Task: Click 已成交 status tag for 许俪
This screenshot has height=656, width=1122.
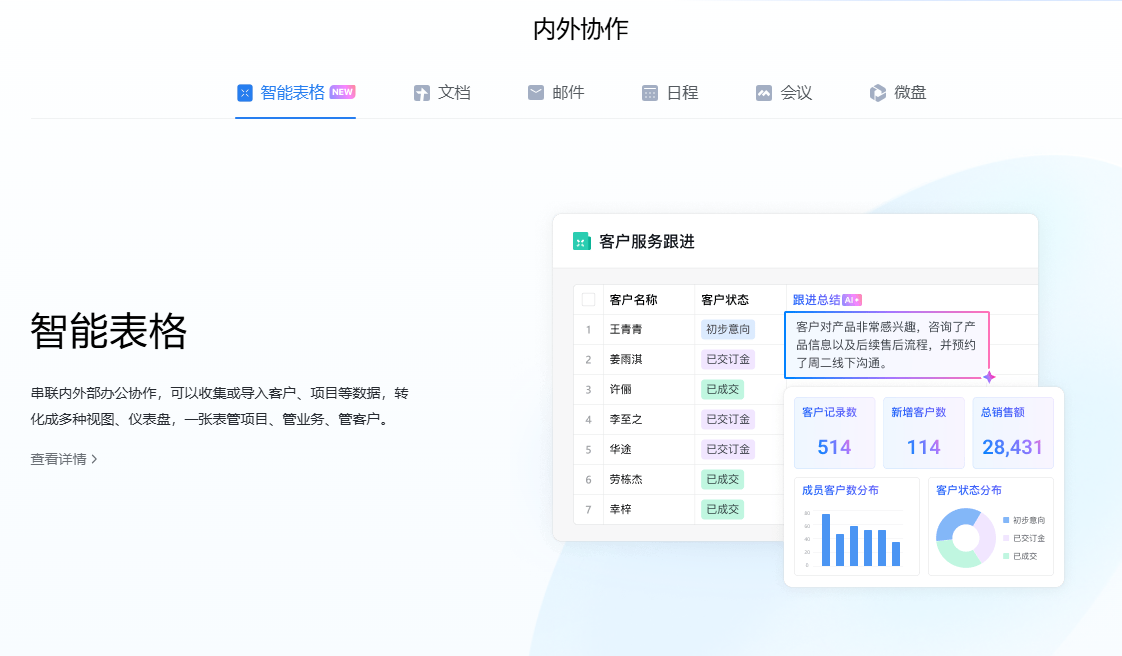Action: (x=722, y=389)
